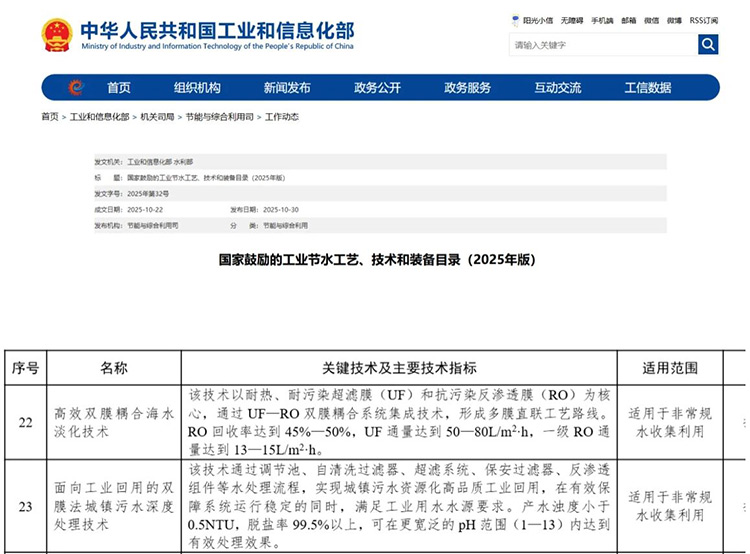Click the keyword search input field

pos(602,45)
